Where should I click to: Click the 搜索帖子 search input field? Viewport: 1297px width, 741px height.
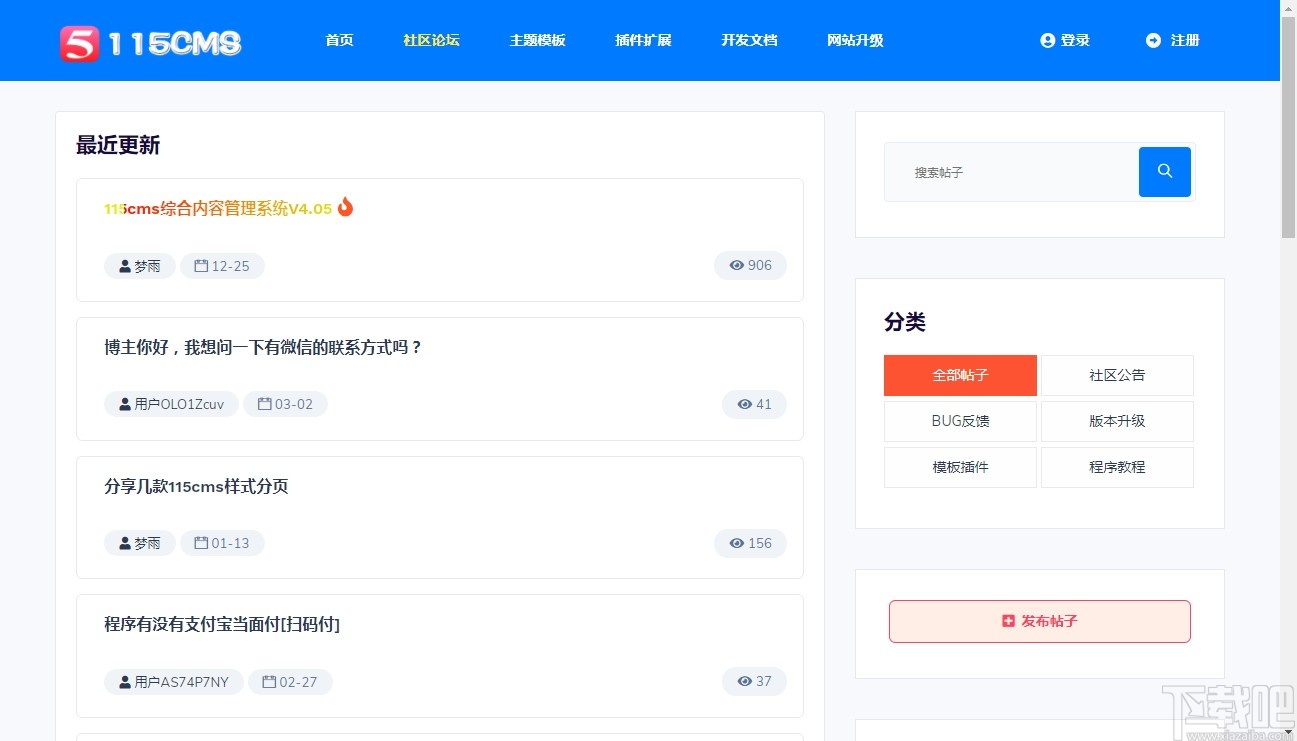coord(1012,172)
